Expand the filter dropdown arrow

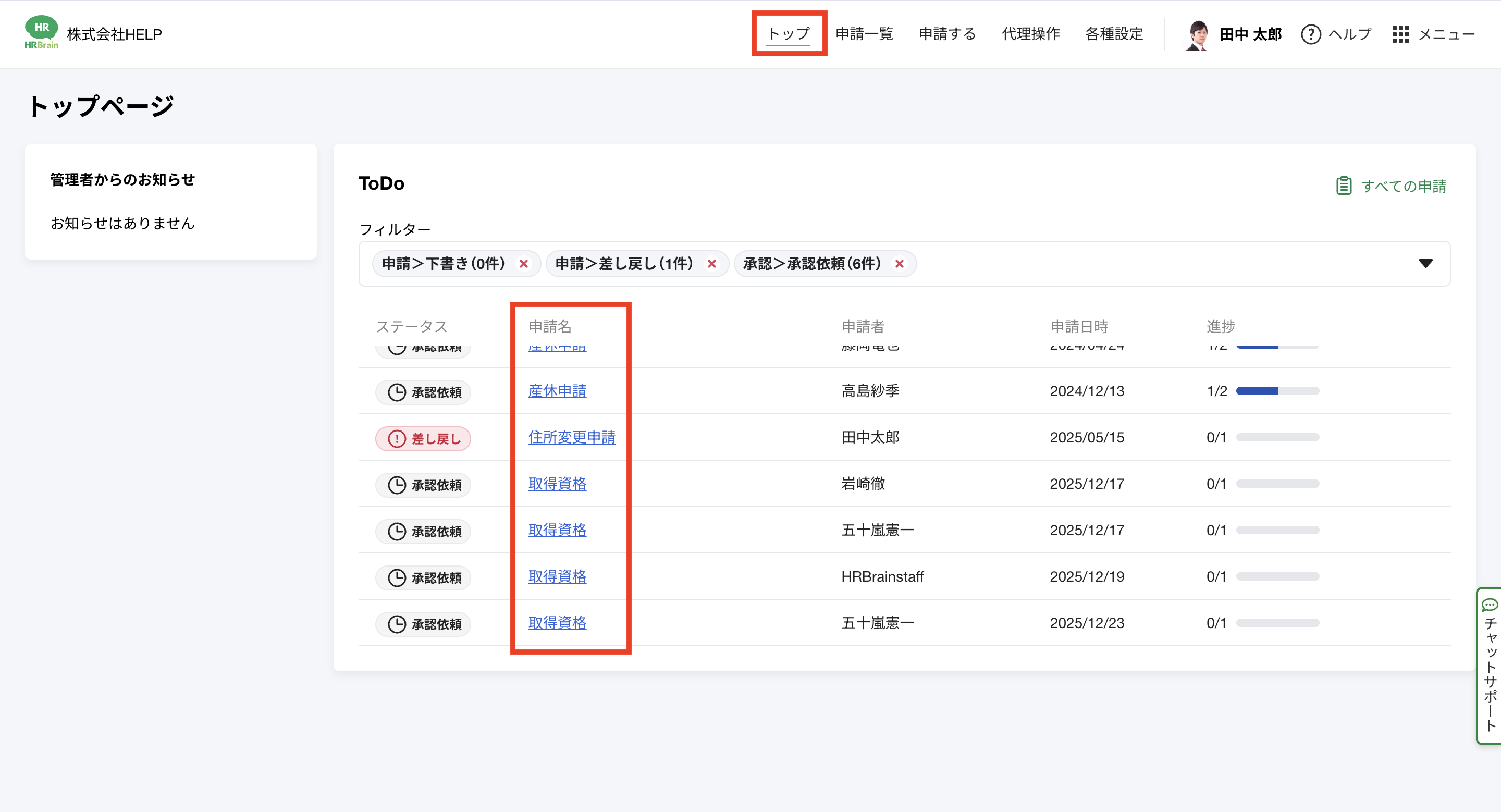(1425, 264)
